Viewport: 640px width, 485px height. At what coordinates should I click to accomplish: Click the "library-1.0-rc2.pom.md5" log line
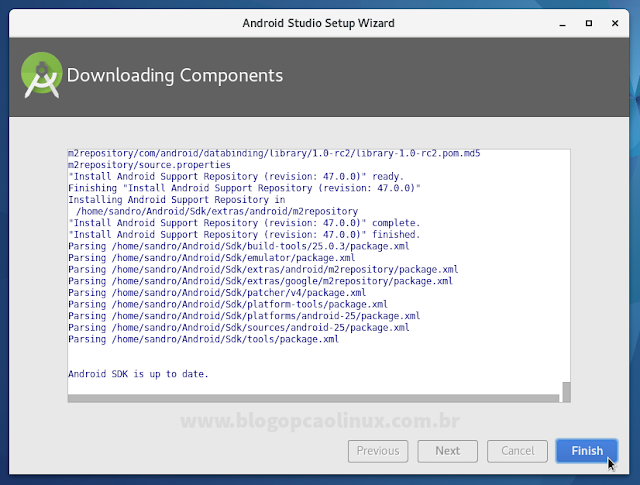point(274,154)
